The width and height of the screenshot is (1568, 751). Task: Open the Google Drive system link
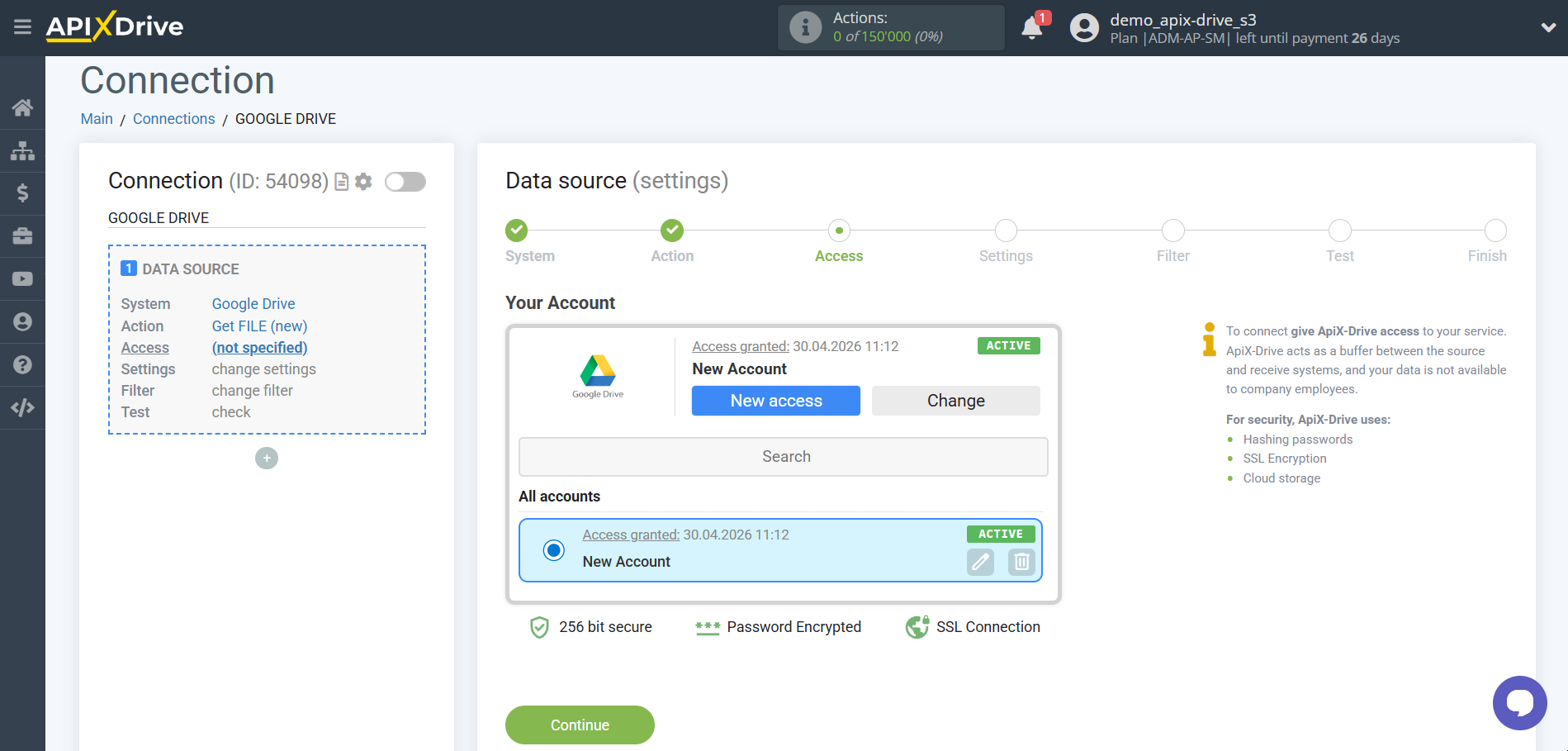253,304
